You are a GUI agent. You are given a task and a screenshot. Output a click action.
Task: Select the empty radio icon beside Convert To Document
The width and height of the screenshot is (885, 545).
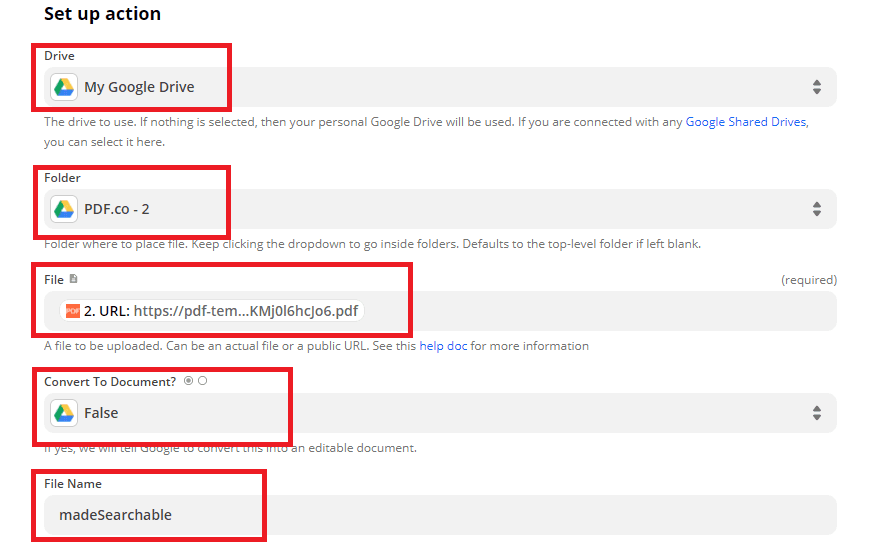[x=203, y=381]
